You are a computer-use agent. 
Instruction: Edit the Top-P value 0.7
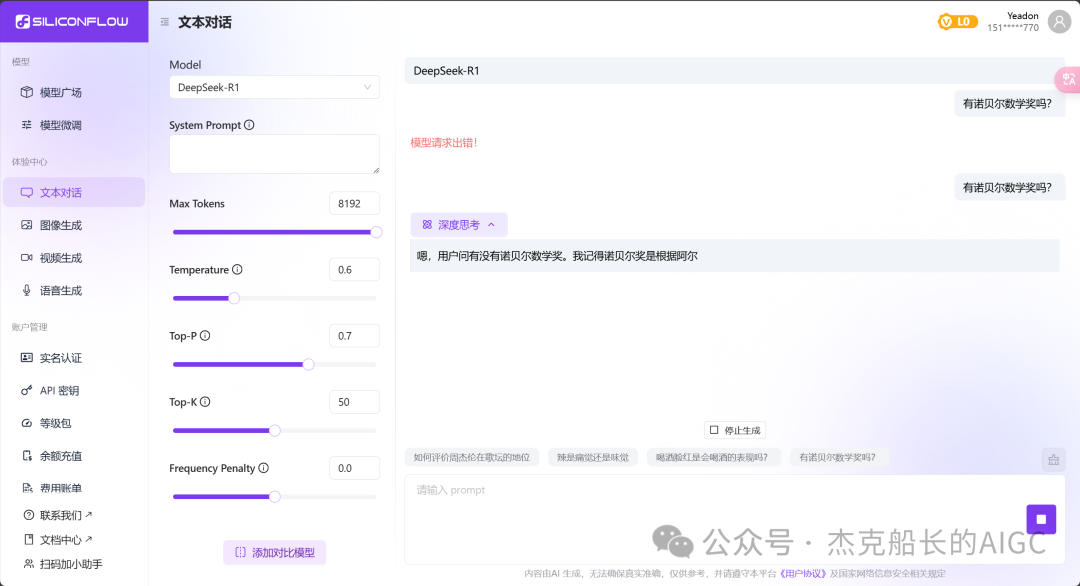pos(354,336)
